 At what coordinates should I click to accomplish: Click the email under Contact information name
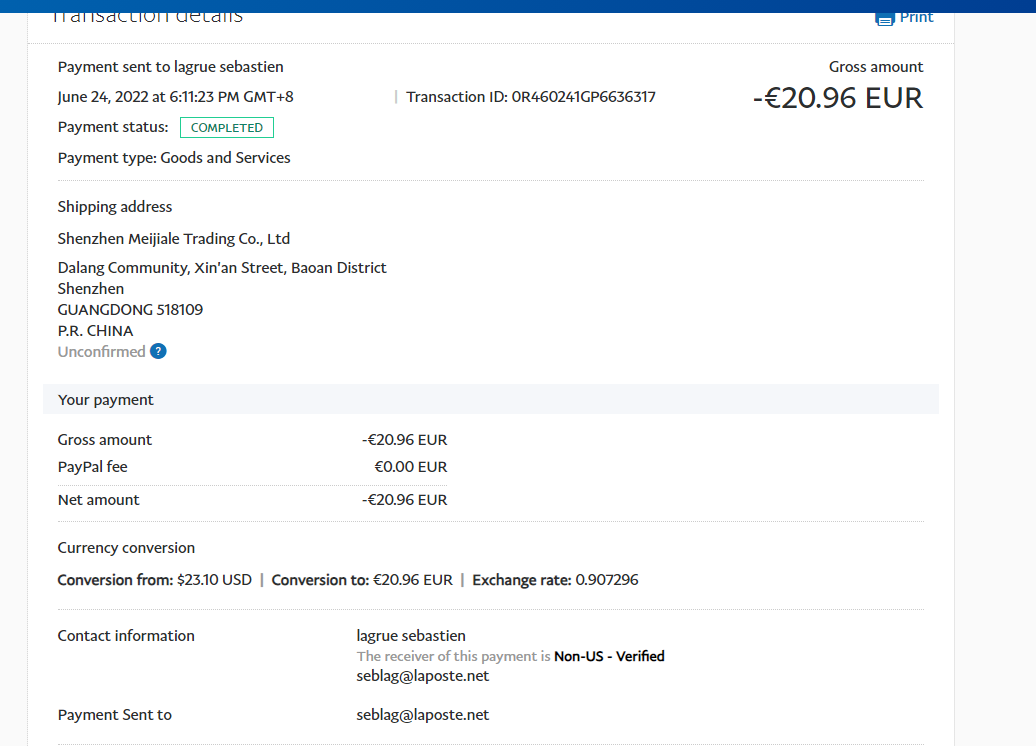(422, 676)
